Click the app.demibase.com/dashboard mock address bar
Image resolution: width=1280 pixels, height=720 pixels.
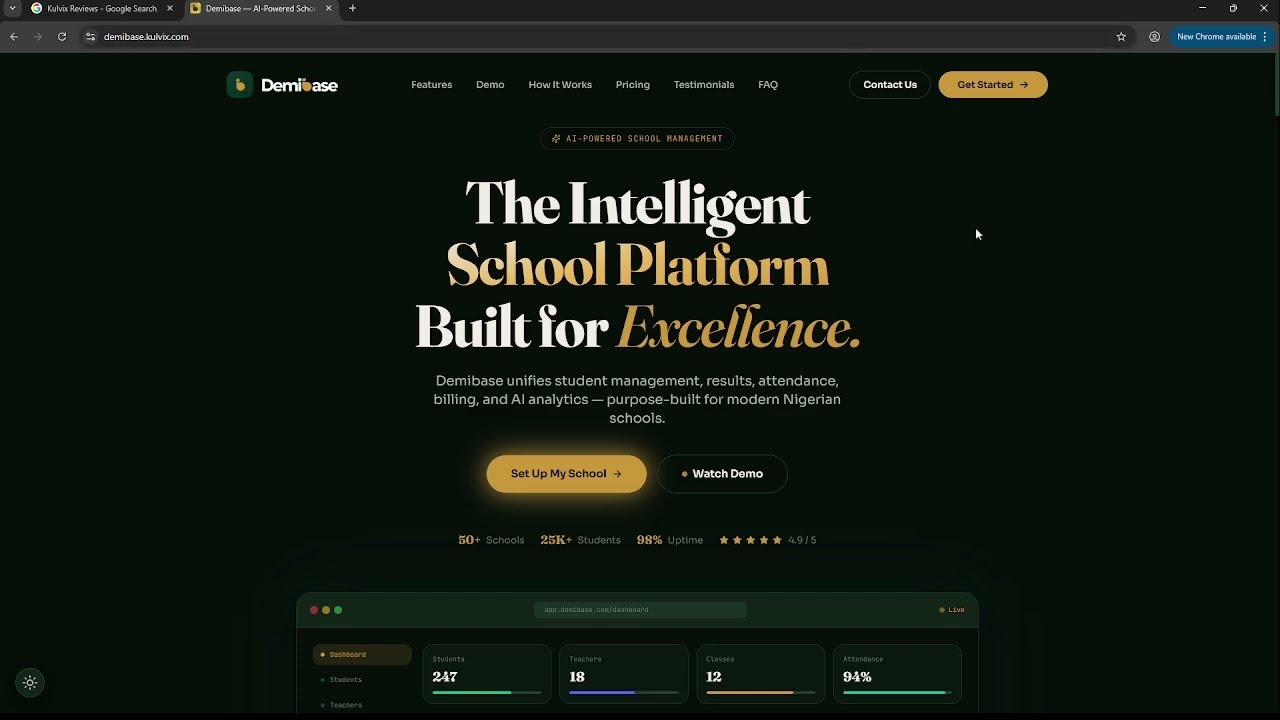click(640, 610)
